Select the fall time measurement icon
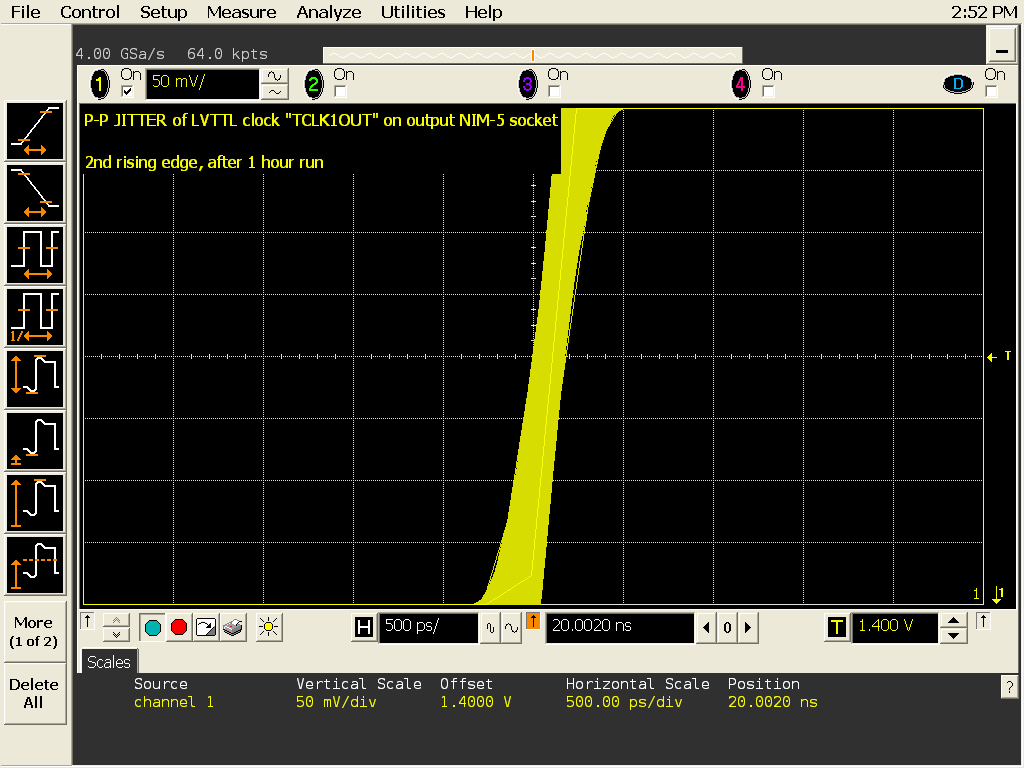The image size is (1024, 768). coord(36,193)
